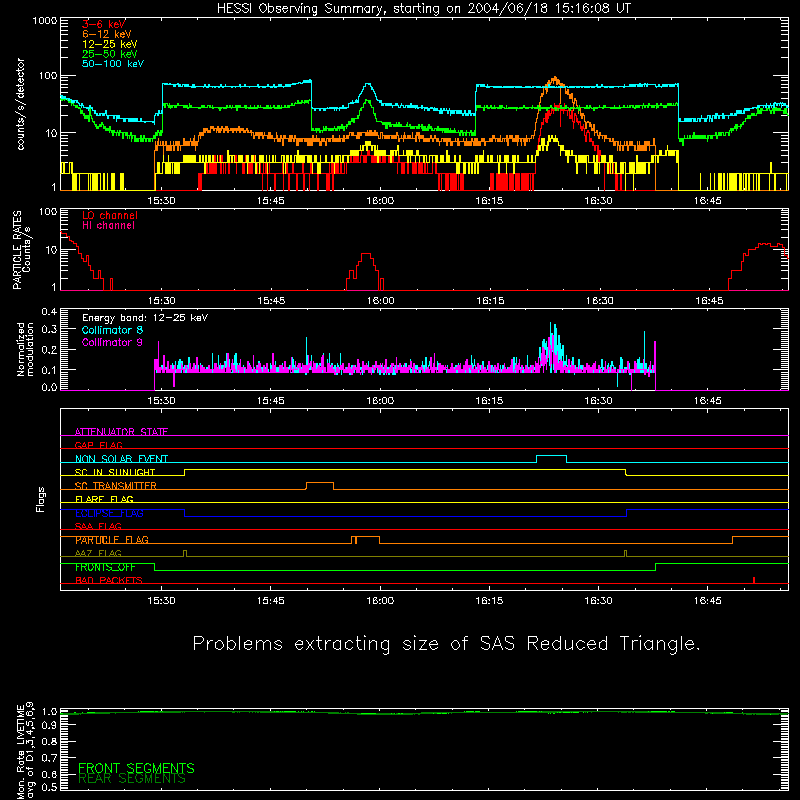This screenshot has height=800, width=800.
Task: Click the BAD PACKETS red tick mark
Action: 754,580
